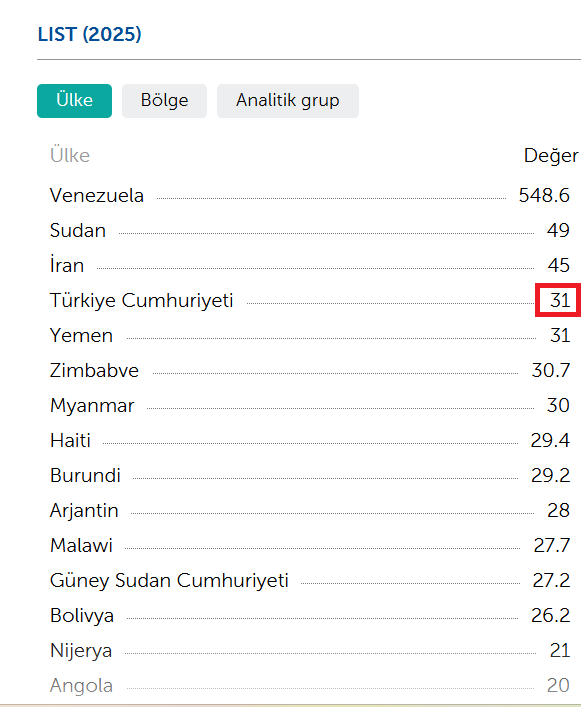This screenshot has height=707, width=581.
Task: Click the Myanmar row
Action: [x=310, y=405]
